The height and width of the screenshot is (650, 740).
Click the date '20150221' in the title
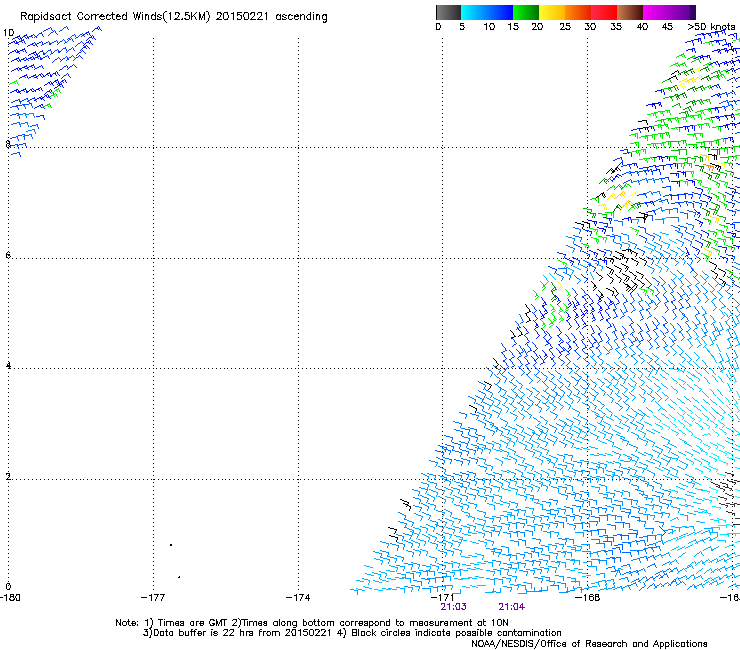242,16
